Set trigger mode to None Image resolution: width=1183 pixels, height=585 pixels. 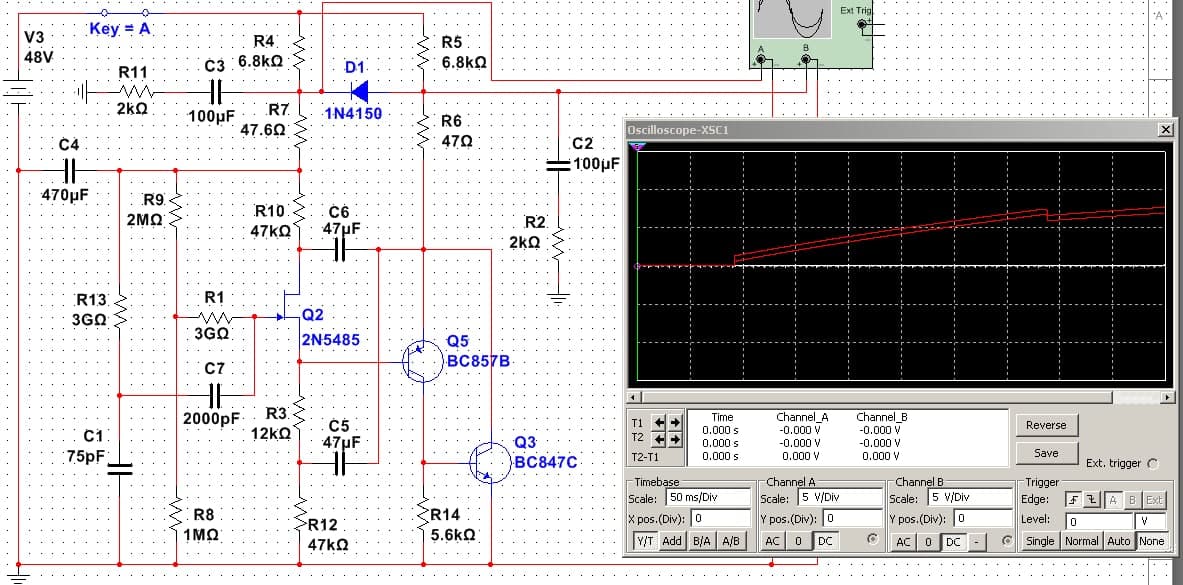coord(1151,541)
